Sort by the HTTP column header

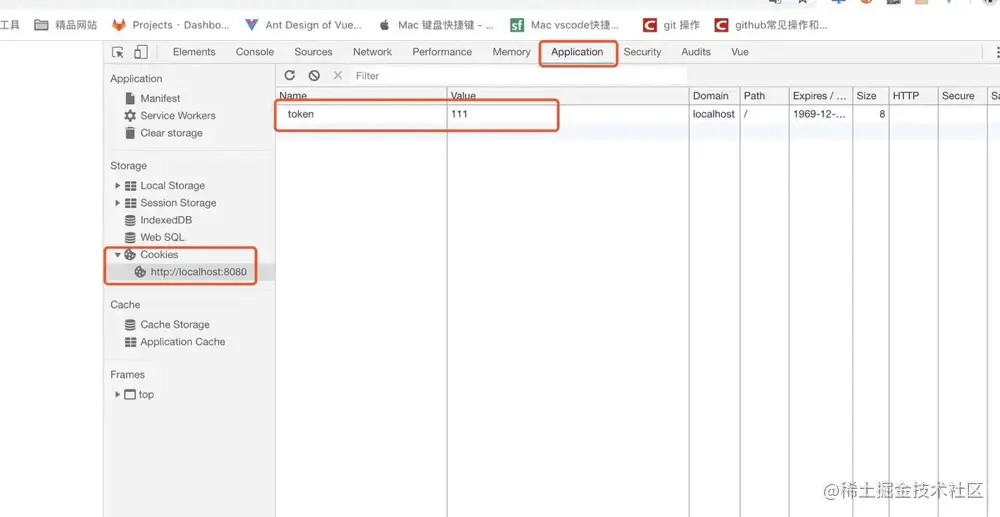[x=913, y=96]
